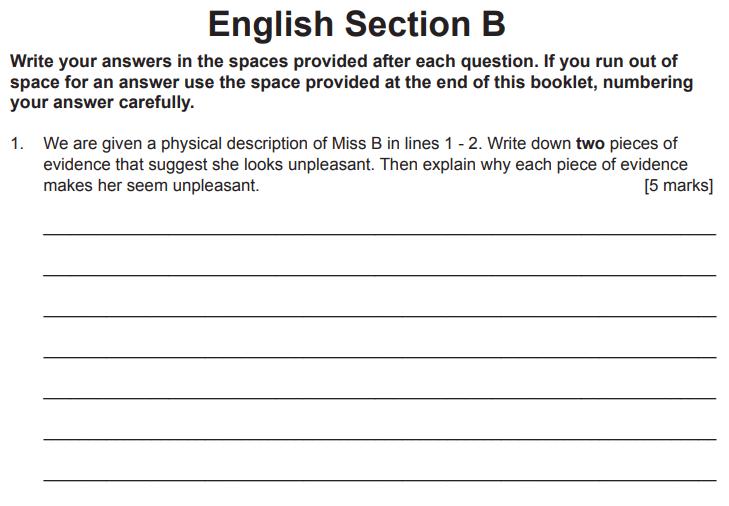Click on the sixth blank answer line
Image resolution: width=729 pixels, height=506 pixels.
point(379,438)
